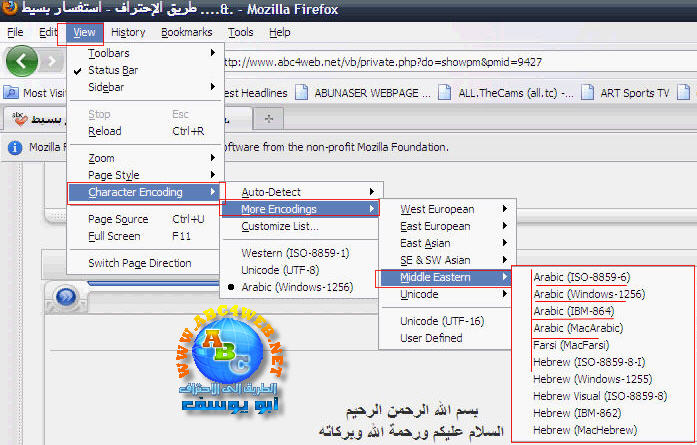The width and height of the screenshot is (697, 445).
Task: Click the URL address bar field
Action: [450, 61]
